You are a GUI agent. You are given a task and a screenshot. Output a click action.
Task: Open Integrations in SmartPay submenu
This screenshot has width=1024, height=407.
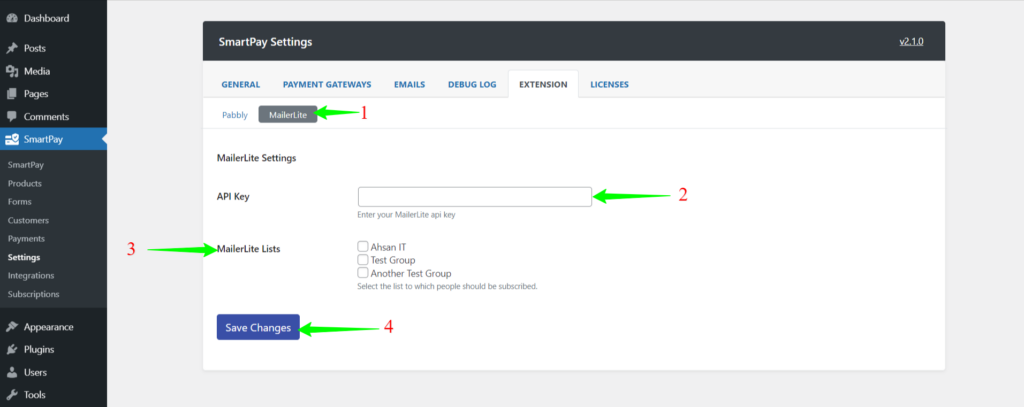pyautogui.click(x=31, y=276)
